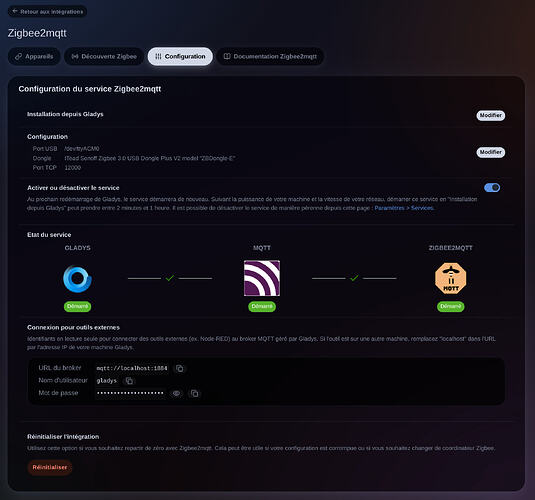535x500 pixels.
Task: Click the red Réinitialiser button
Action: click(x=50, y=467)
